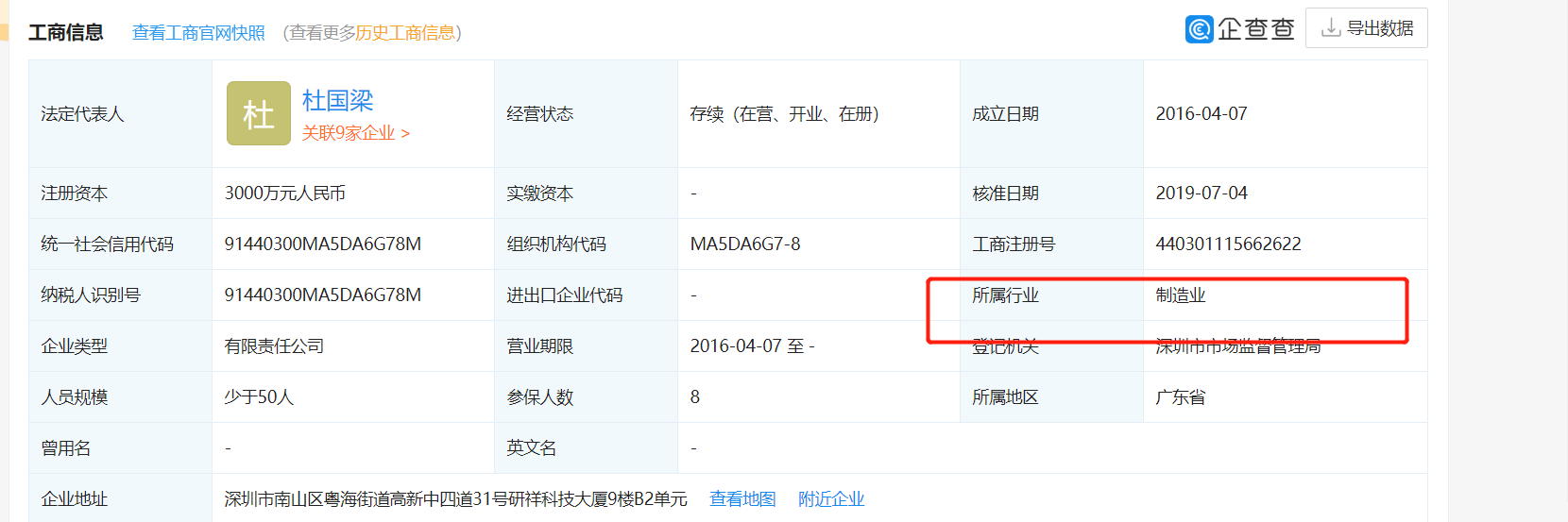The image size is (1568, 522).
Task: Open 附近企业 link
Action: point(831,498)
